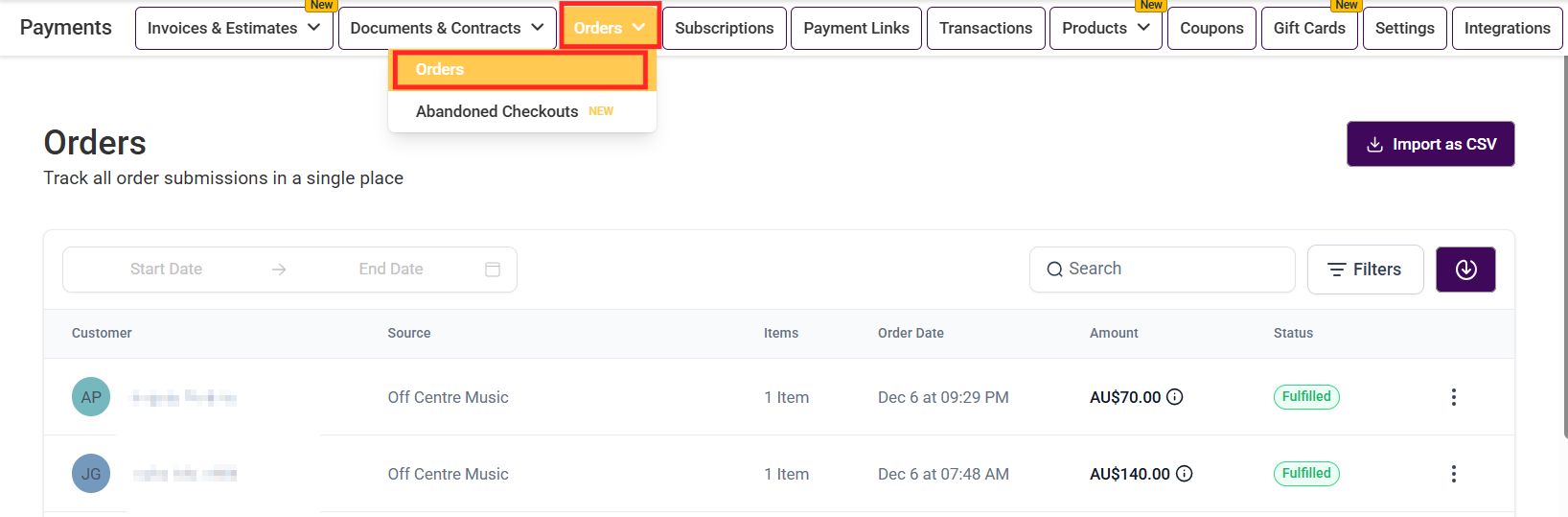The height and width of the screenshot is (517, 1568).
Task: Click the AP customer avatar
Action: (91, 397)
